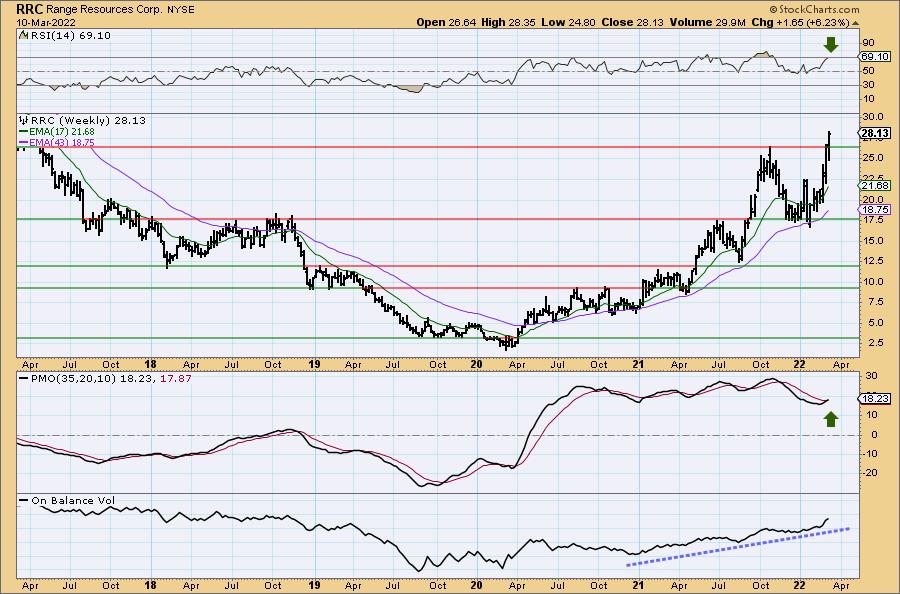Viewport: 900px width, 594px height.
Task: Click the Close 28.13 value in header
Action: (633, 22)
